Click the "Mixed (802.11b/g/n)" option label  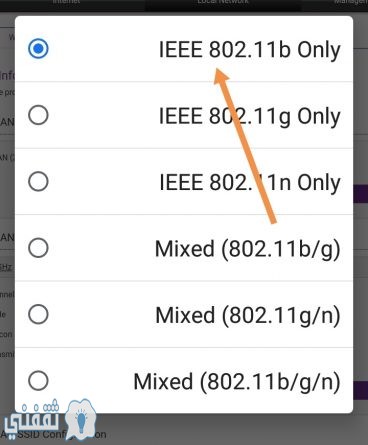click(237, 382)
